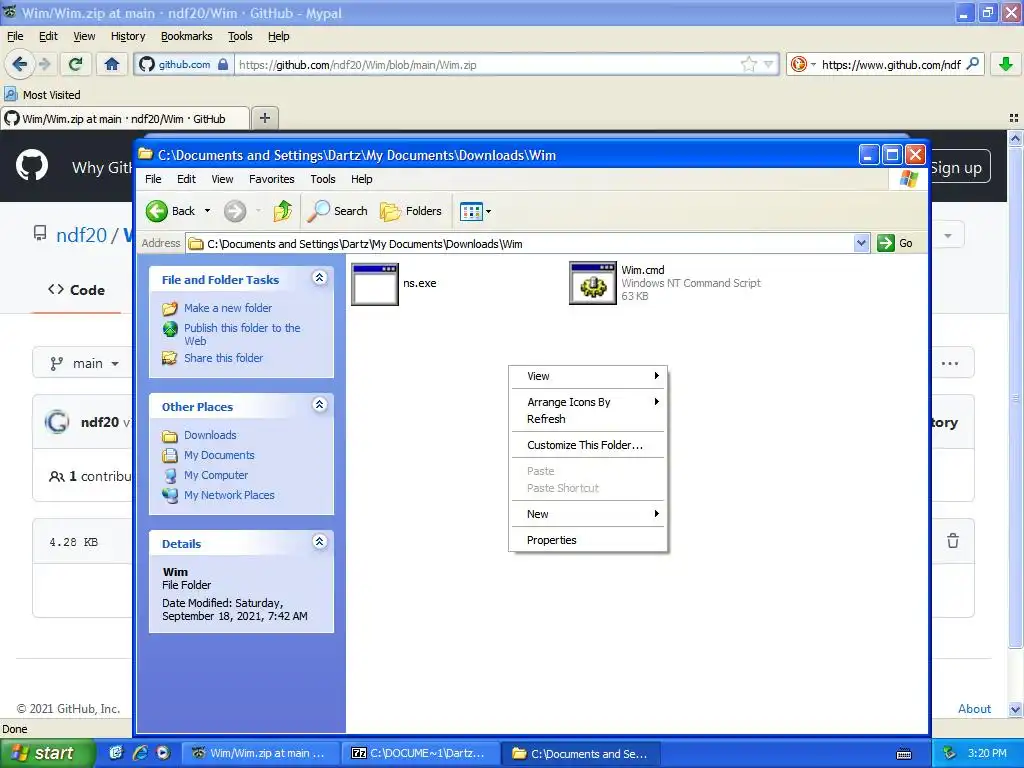
Task: Open Downloads under Other Places
Action: point(210,435)
